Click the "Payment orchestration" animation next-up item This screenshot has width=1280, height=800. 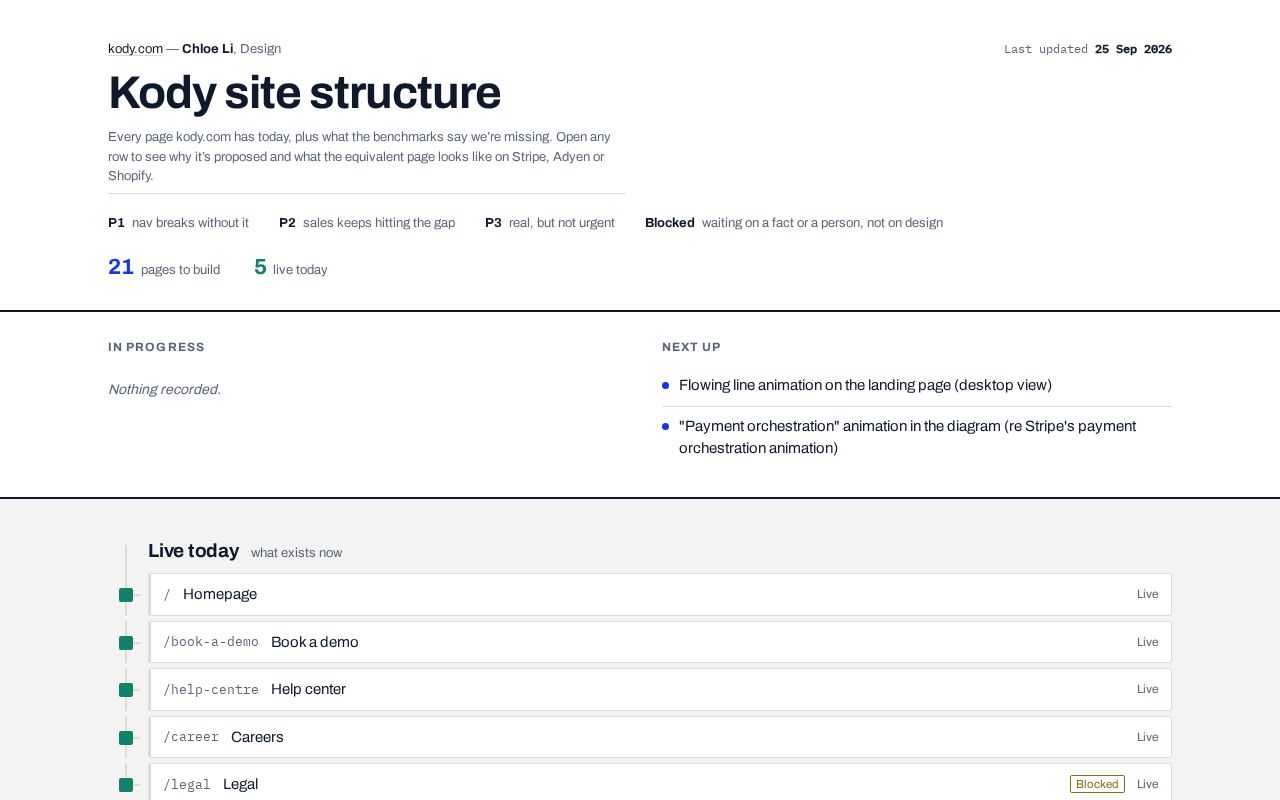coord(907,437)
